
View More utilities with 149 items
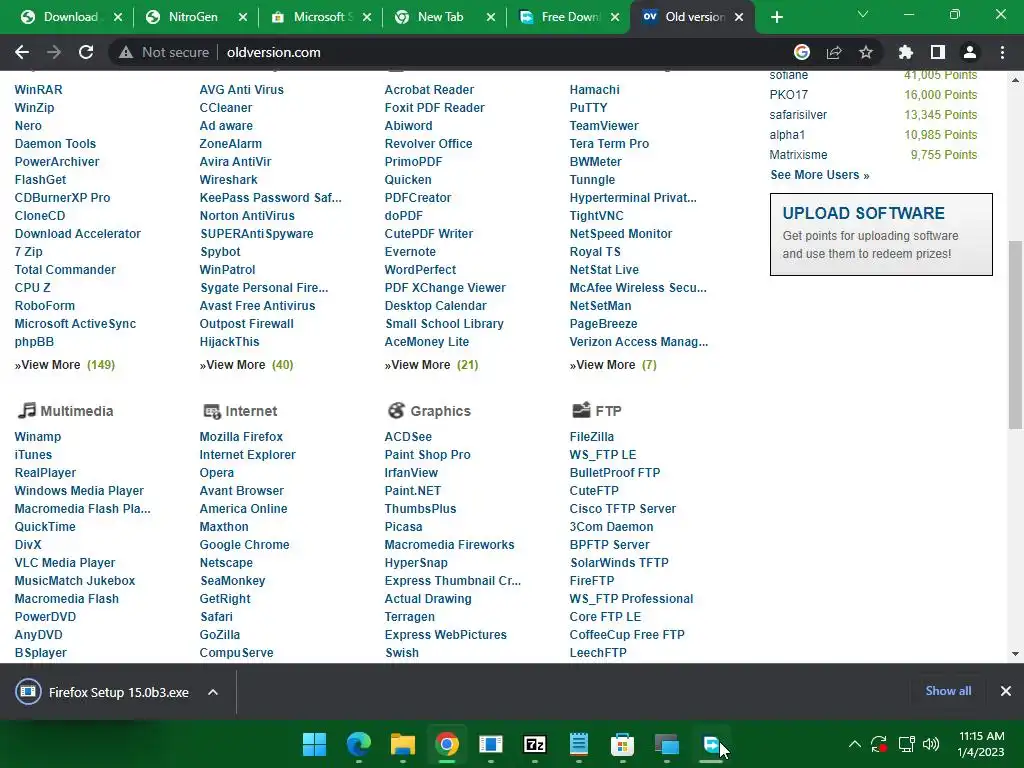pos(65,364)
